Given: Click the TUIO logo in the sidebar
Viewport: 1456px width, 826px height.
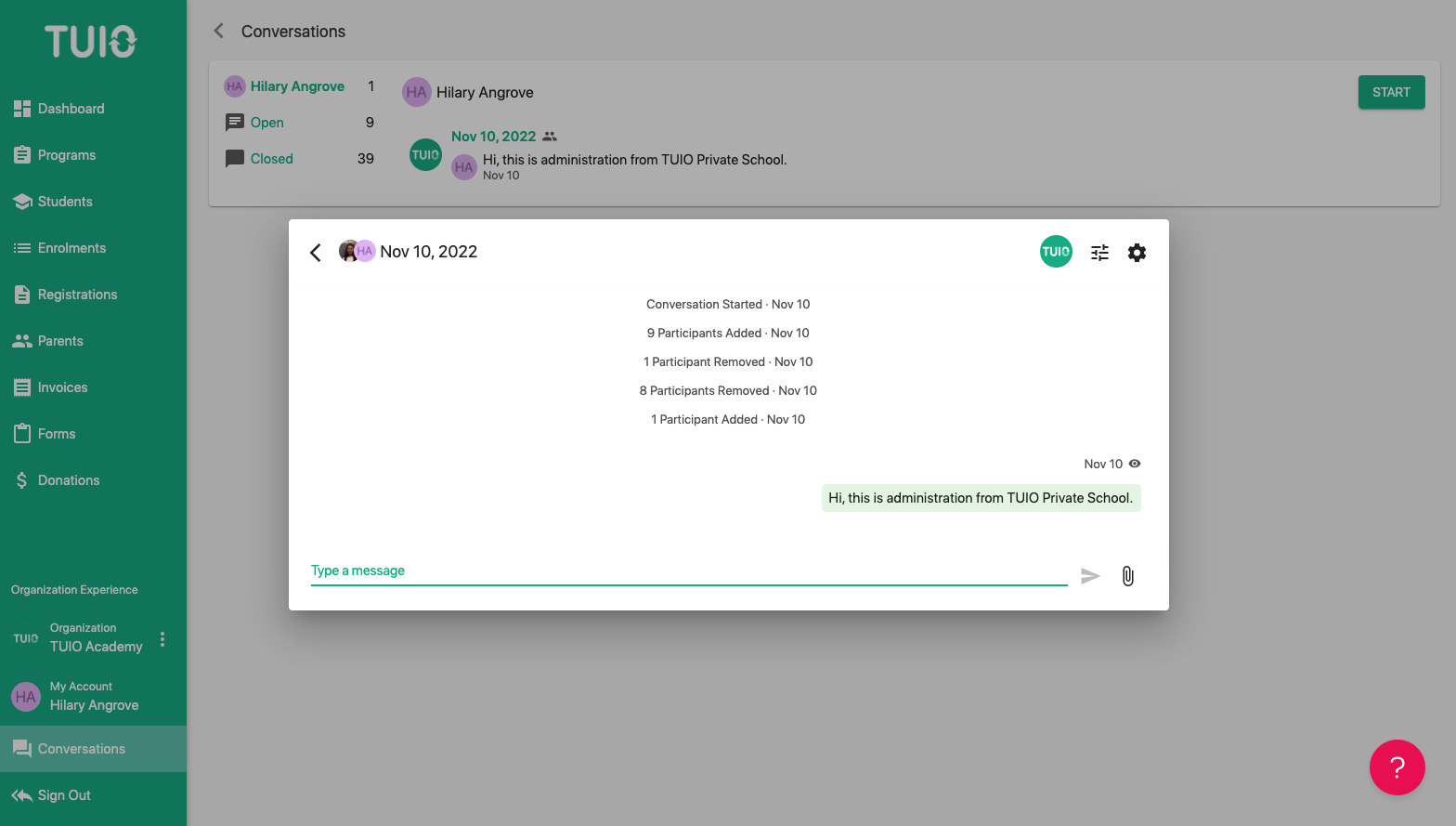Looking at the screenshot, I should point(91,41).
